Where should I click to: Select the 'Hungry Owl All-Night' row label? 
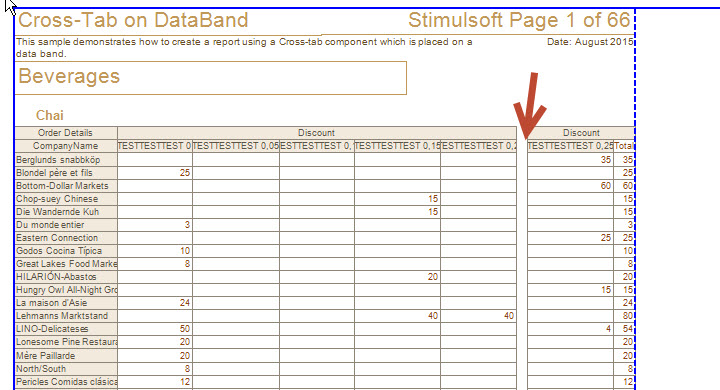pos(66,290)
